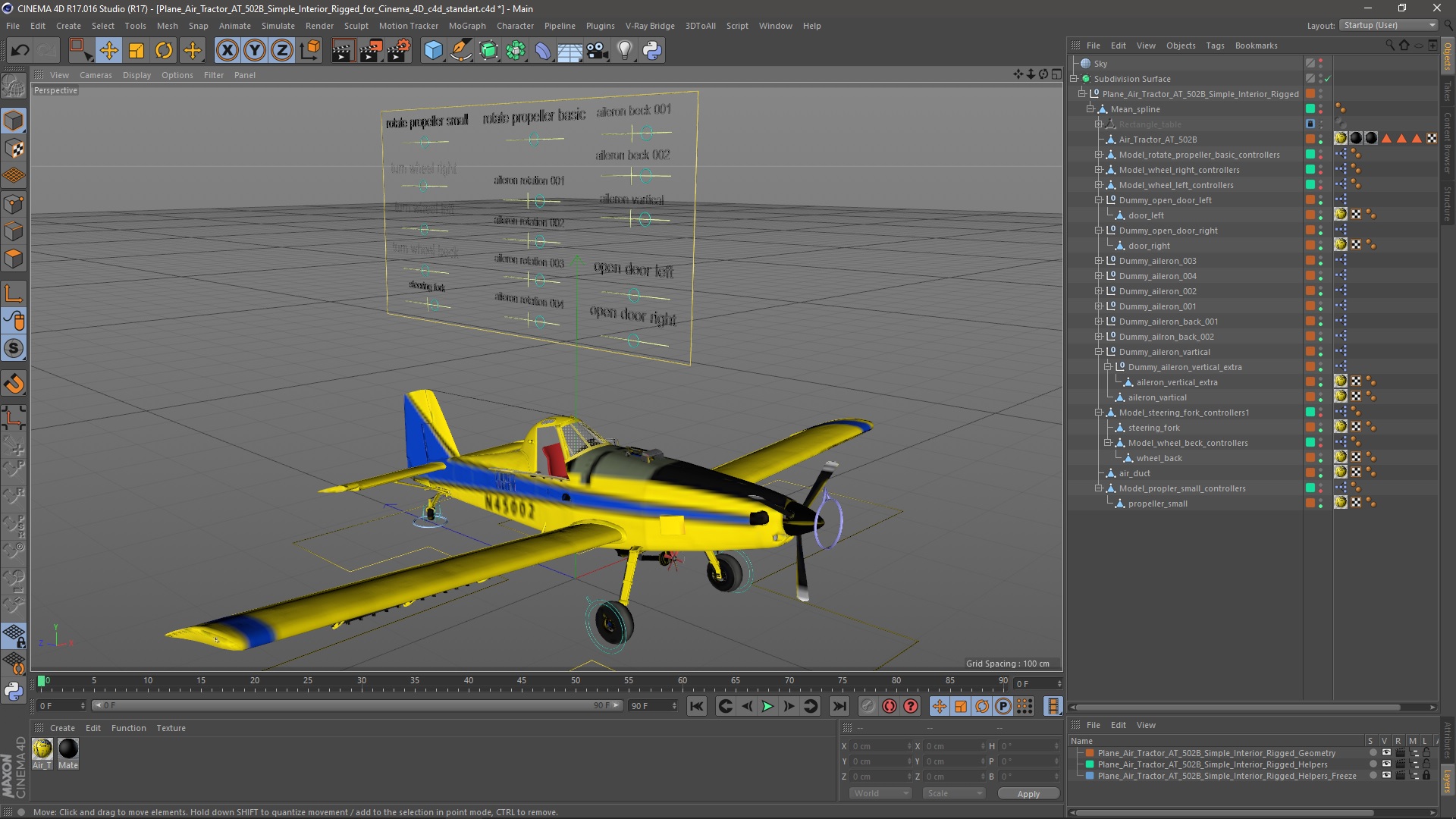Activate the Rotate tool
The image size is (1456, 819).
pos(164,51)
